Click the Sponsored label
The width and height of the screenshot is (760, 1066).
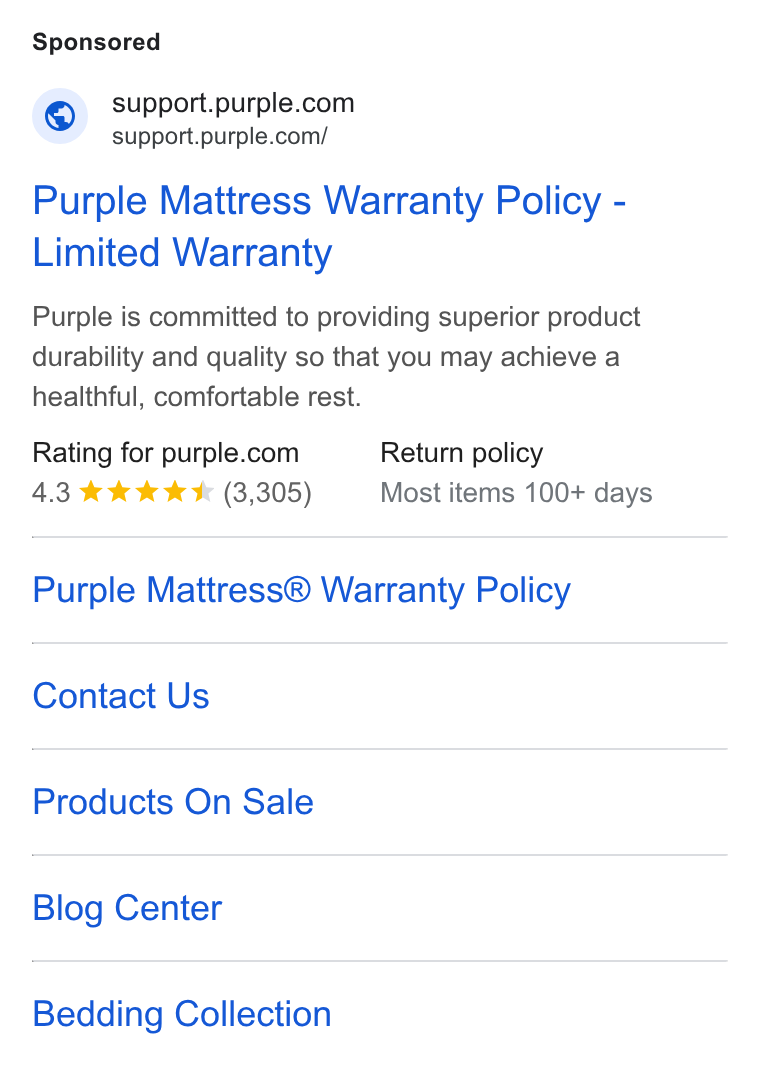pyautogui.click(x=97, y=42)
